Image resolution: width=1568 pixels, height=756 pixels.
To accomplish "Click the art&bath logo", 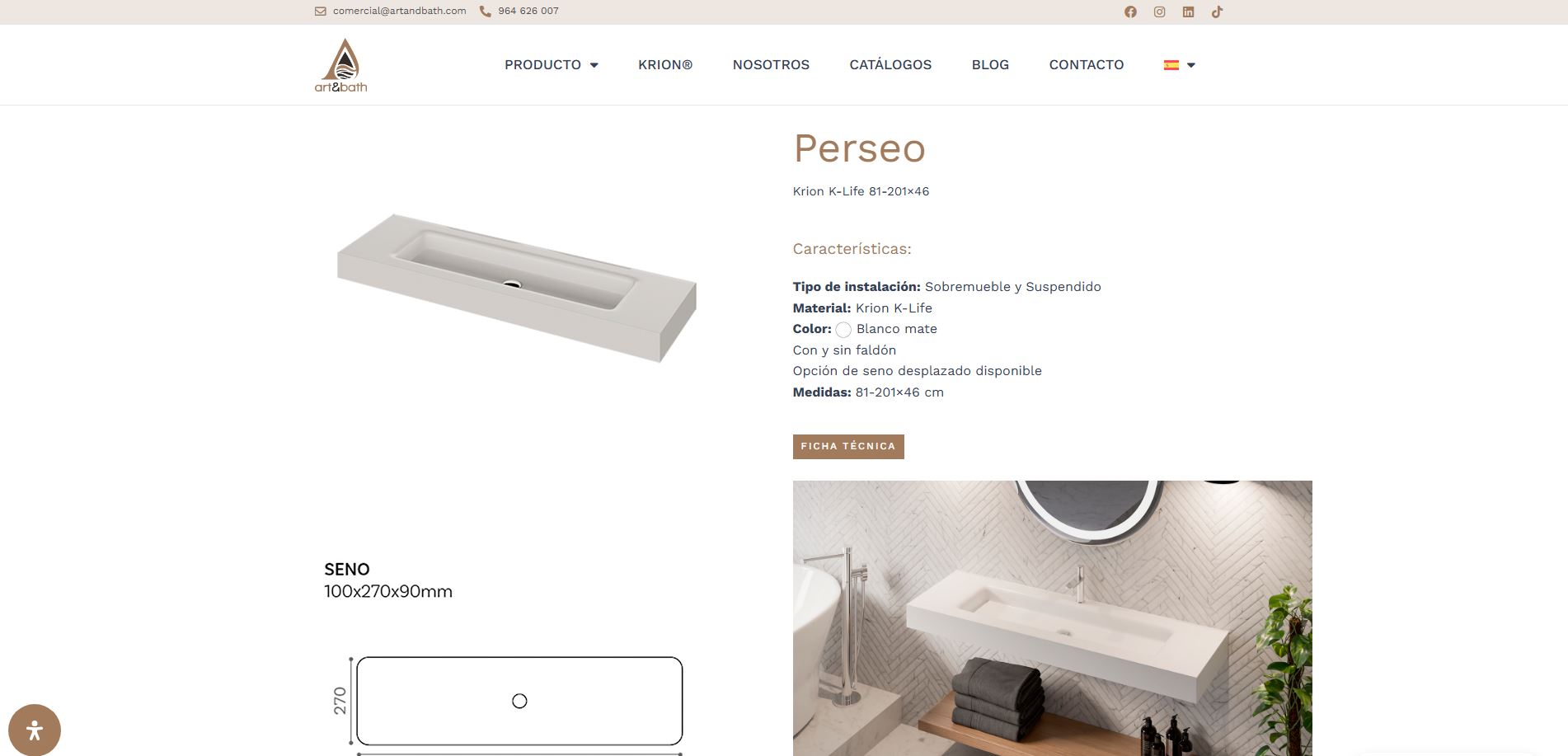I will (340, 65).
